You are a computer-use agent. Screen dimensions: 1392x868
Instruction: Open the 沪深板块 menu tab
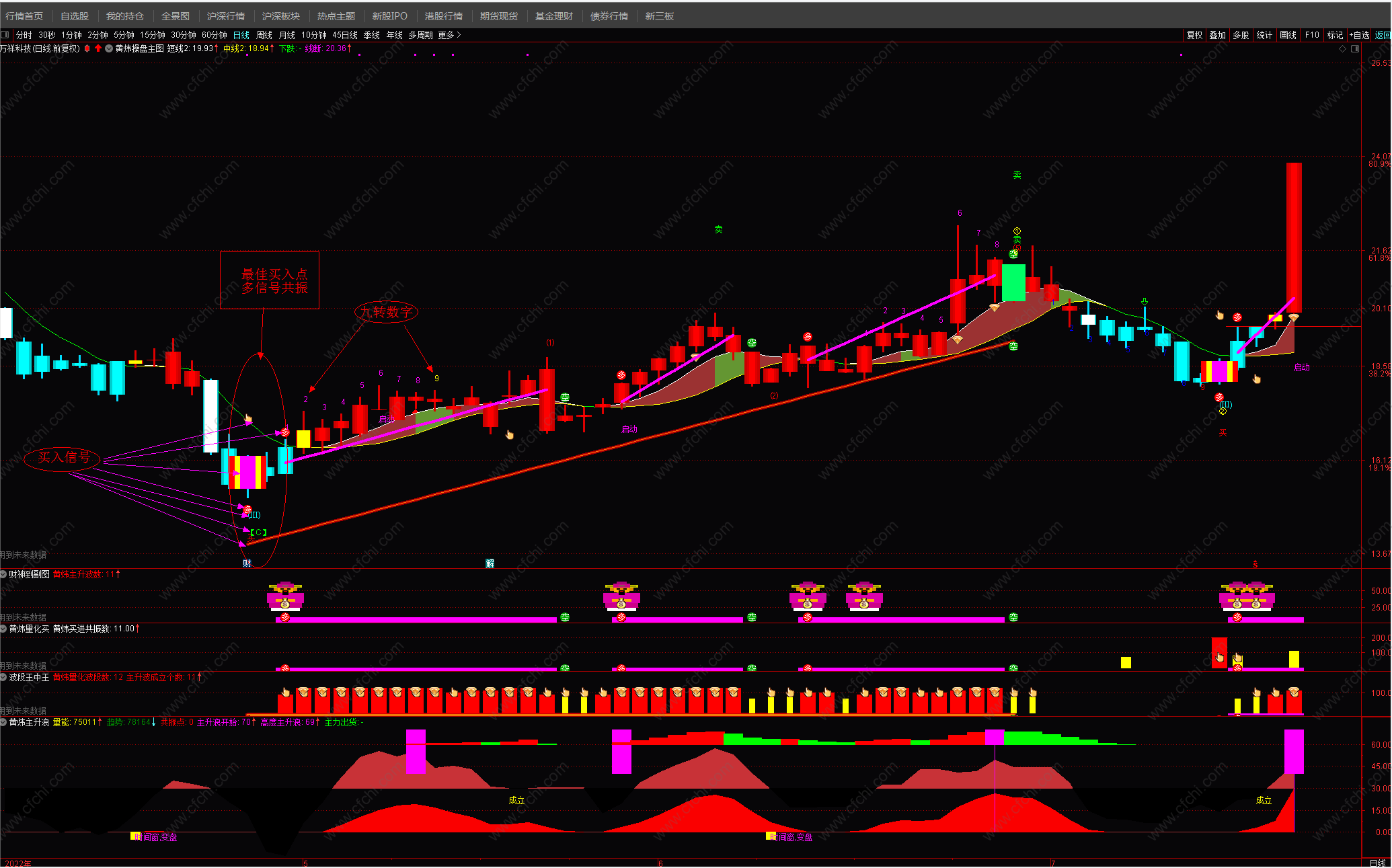click(280, 16)
